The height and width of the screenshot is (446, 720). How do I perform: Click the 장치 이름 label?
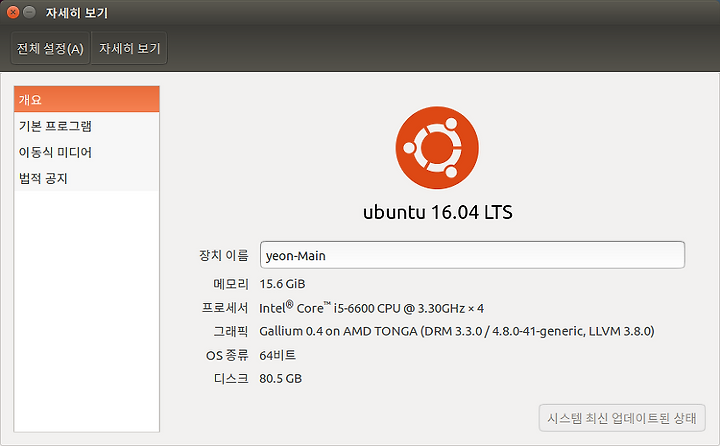[x=224, y=255]
